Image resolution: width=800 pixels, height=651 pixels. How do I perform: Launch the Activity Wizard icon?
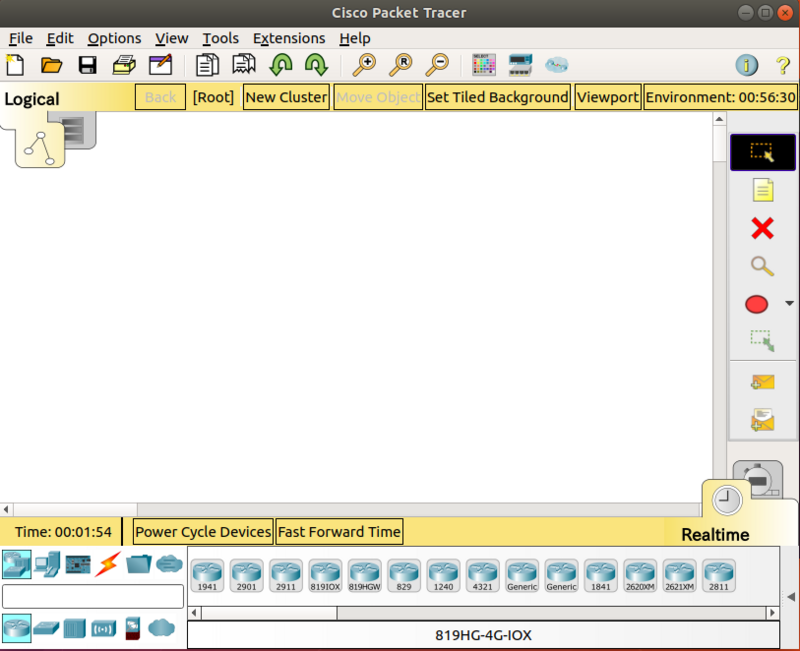click(160, 65)
